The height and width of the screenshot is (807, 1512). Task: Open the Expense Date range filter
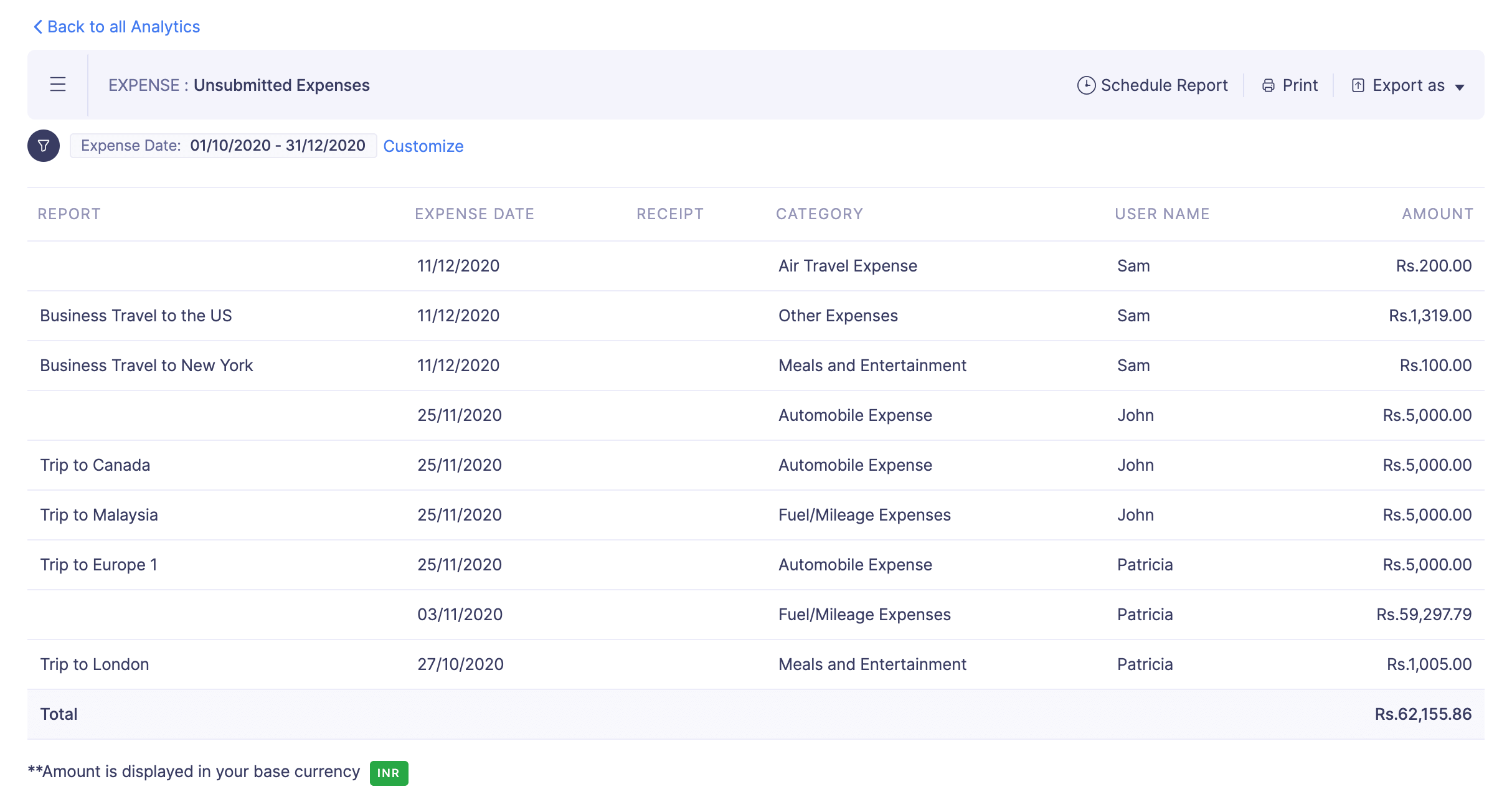pos(223,146)
